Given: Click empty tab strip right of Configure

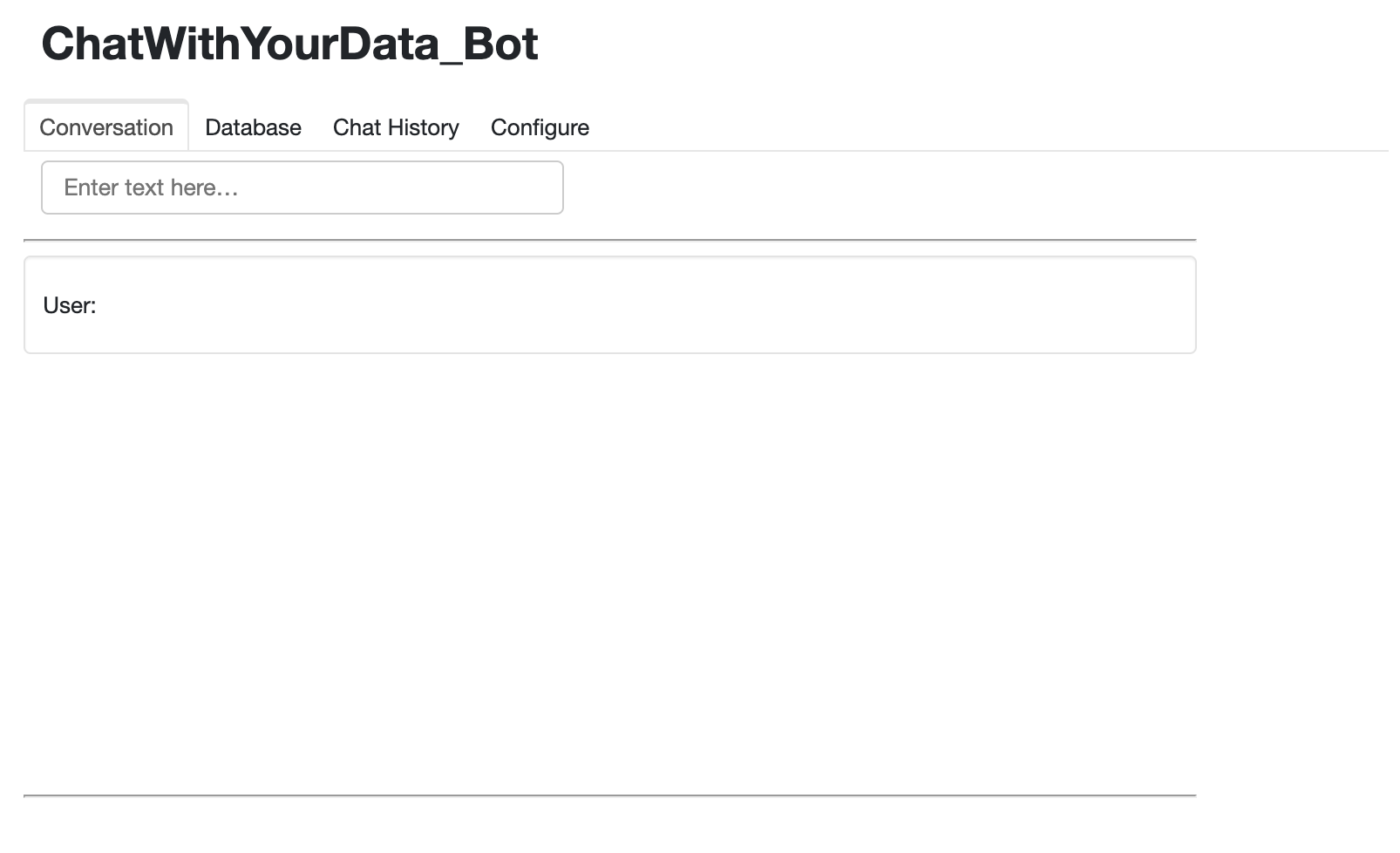Looking at the screenshot, I should [959, 127].
